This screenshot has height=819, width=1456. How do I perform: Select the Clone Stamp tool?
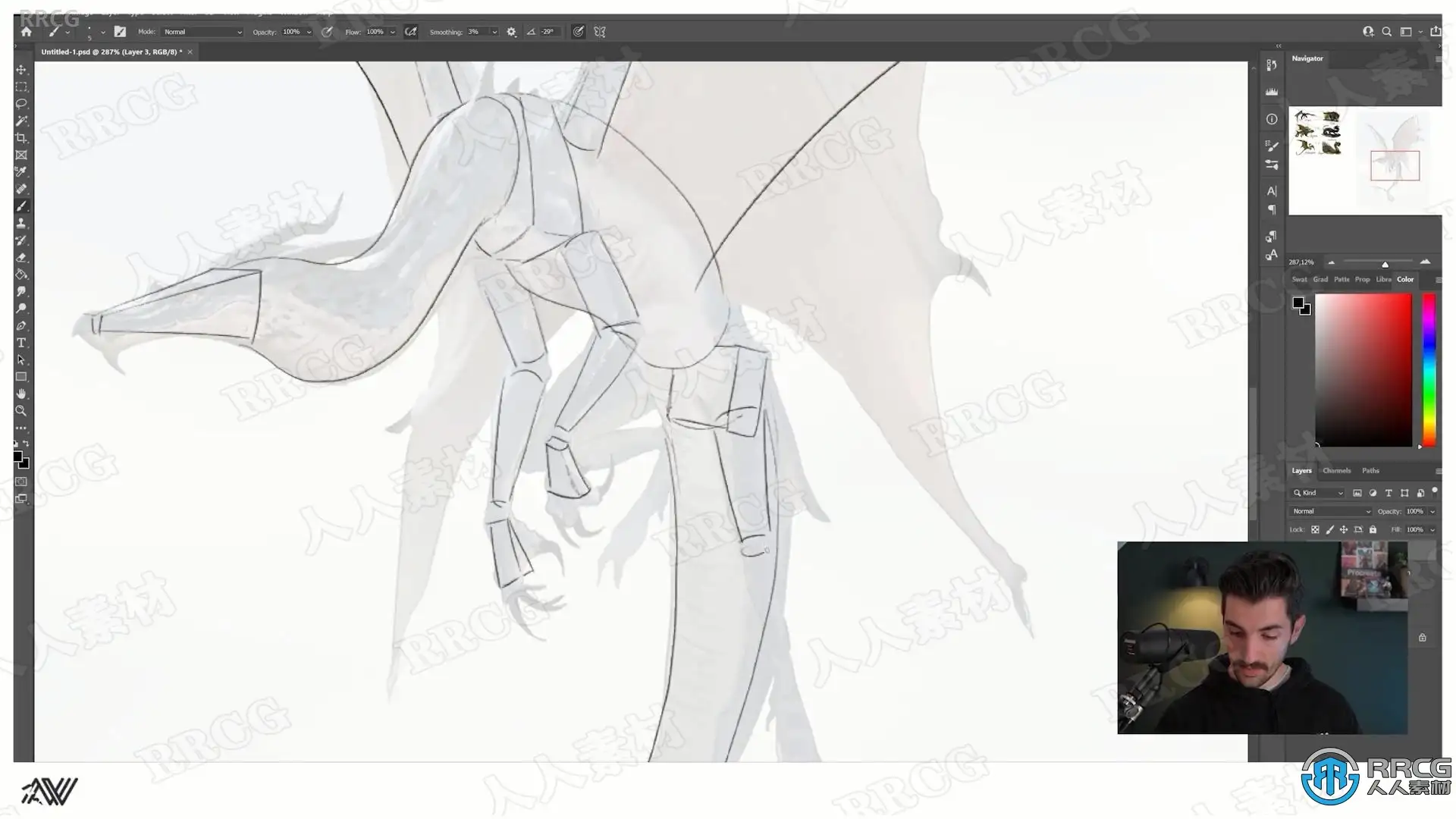21,224
